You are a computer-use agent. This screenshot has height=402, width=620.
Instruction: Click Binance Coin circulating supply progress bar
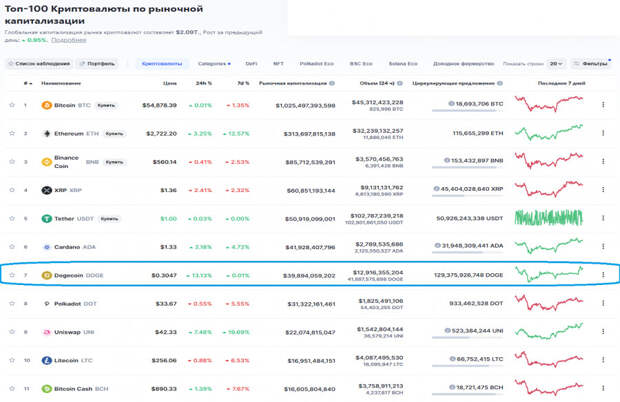coord(467,167)
